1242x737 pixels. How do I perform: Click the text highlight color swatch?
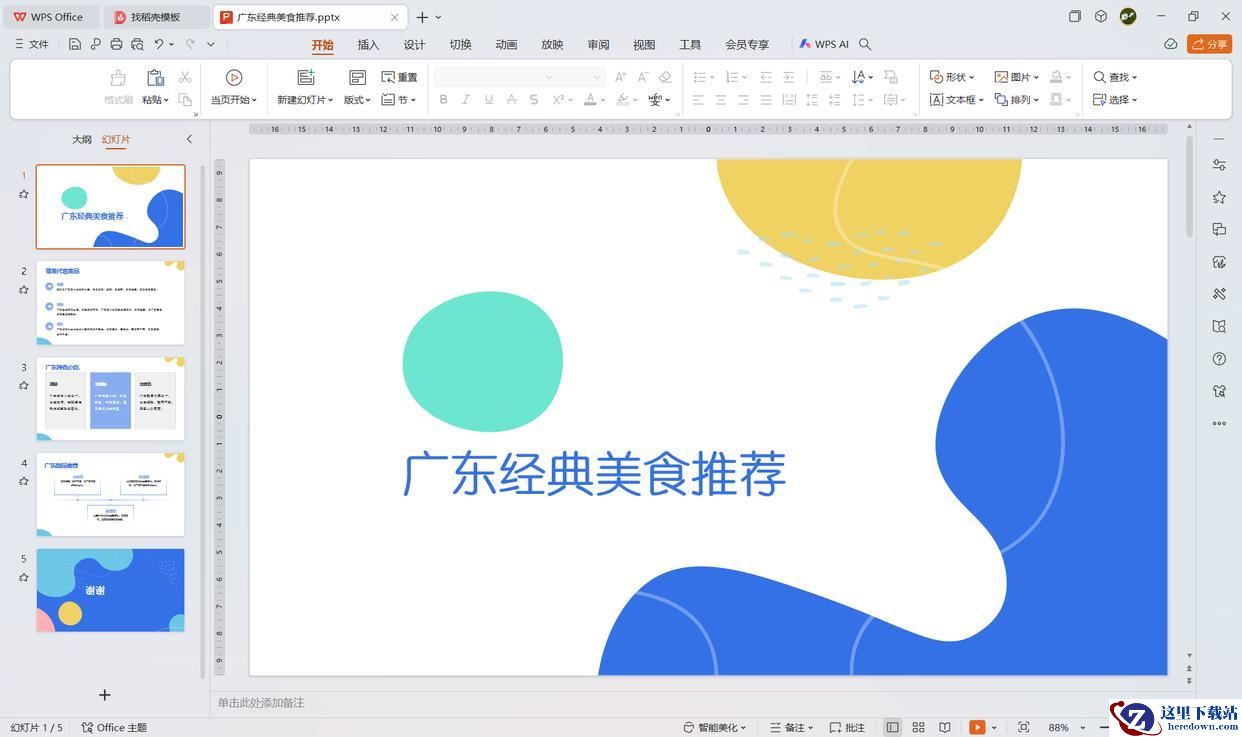click(x=622, y=100)
